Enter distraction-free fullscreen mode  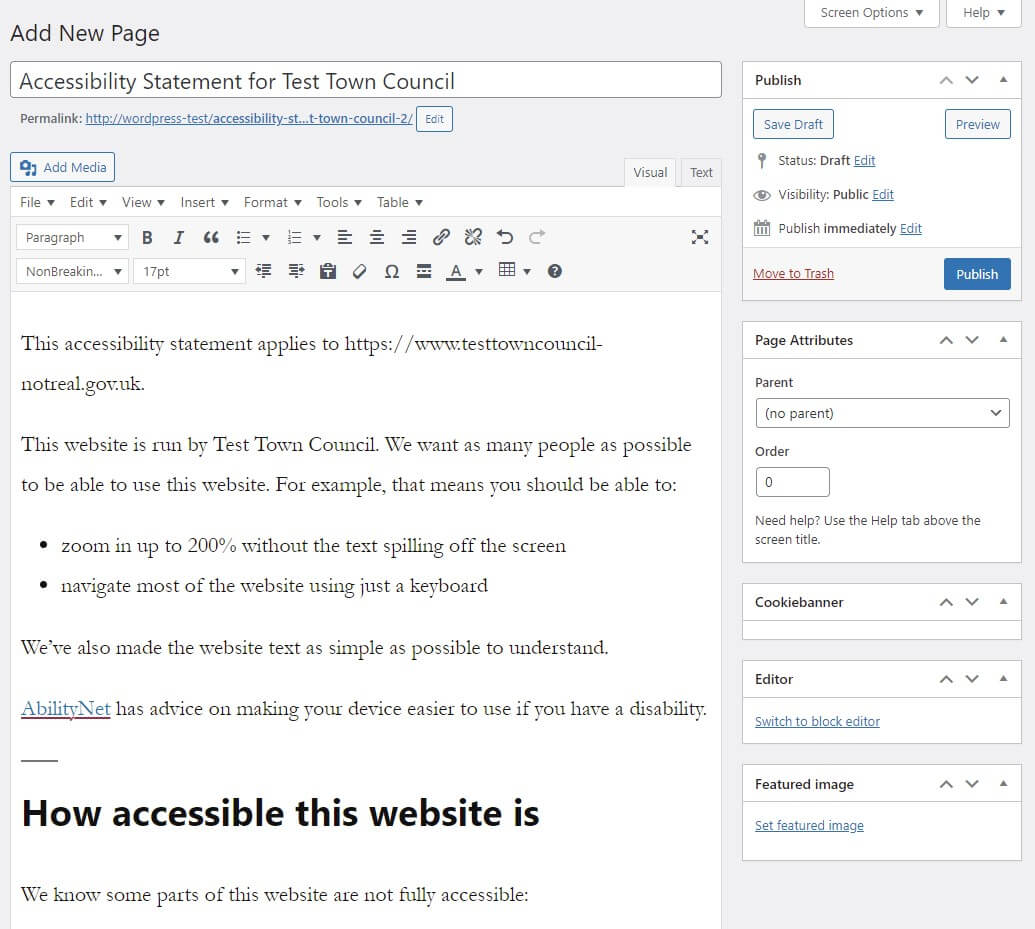point(700,237)
